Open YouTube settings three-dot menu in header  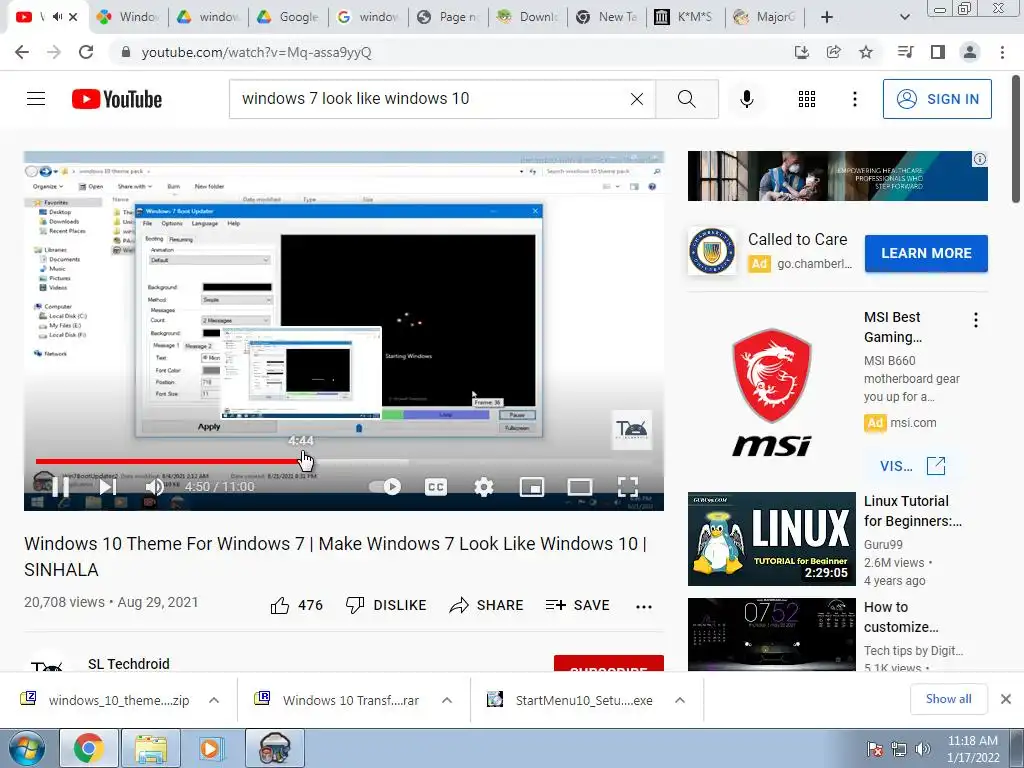[x=854, y=99]
